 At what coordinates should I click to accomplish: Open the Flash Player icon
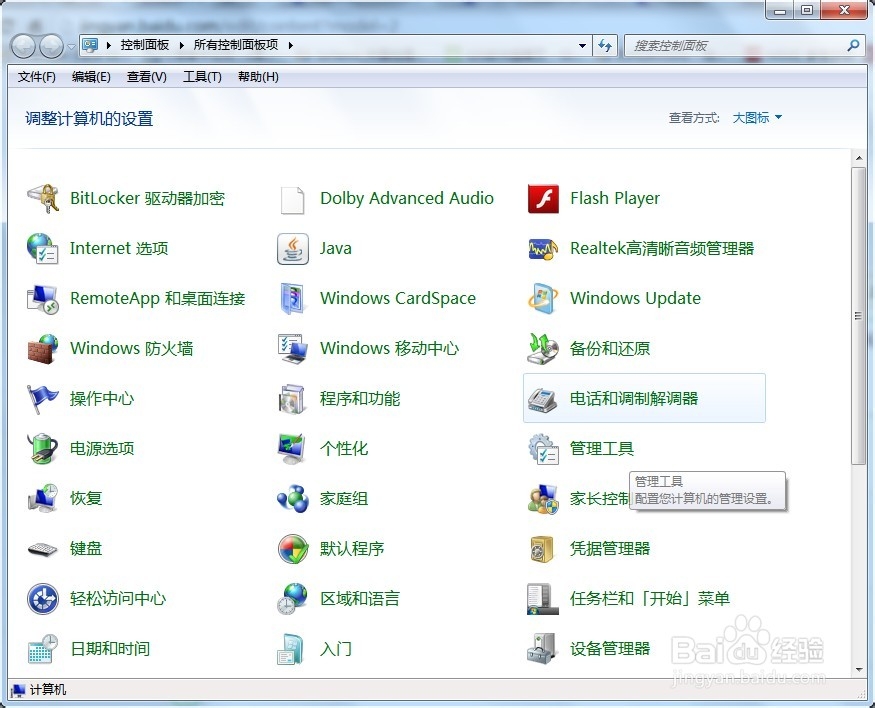tap(543, 199)
